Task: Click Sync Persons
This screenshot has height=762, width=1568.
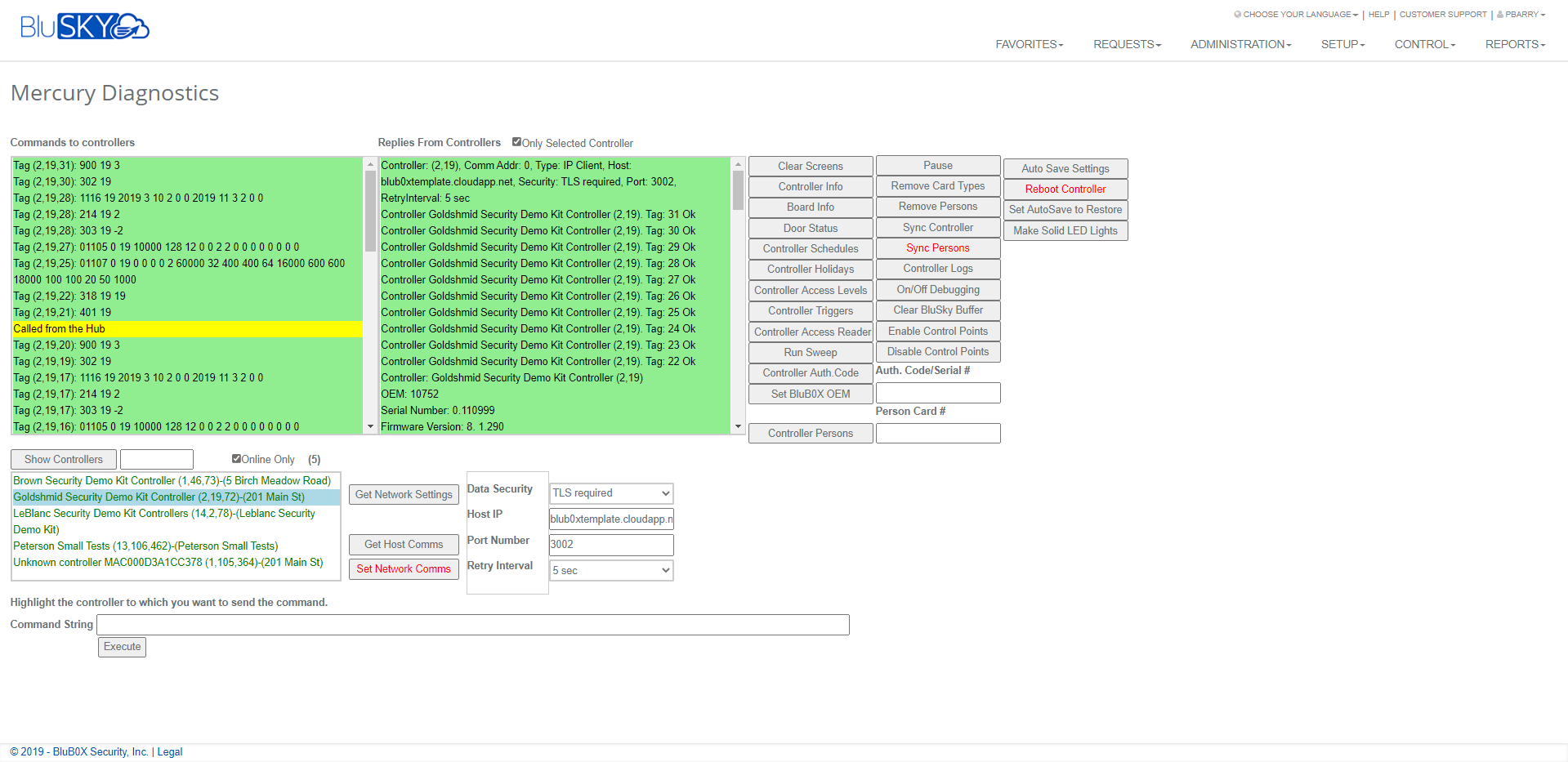Action: tap(937, 247)
